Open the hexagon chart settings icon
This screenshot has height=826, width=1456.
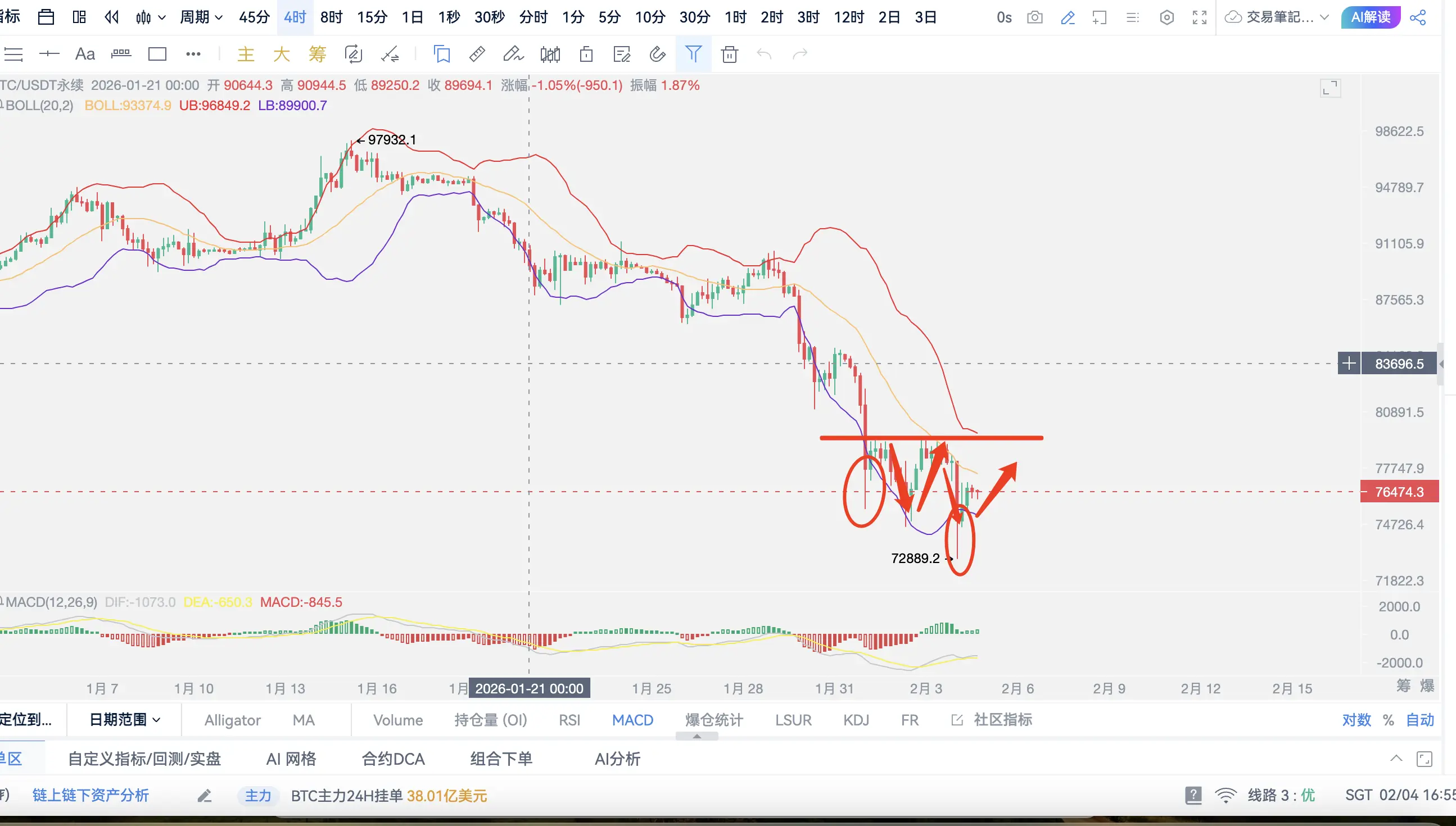pyautogui.click(x=1166, y=17)
